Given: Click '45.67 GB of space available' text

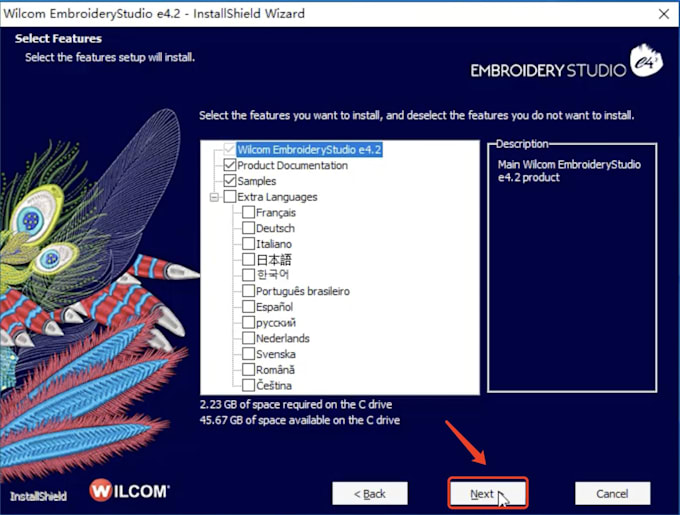Looking at the screenshot, I should point(300,420).
